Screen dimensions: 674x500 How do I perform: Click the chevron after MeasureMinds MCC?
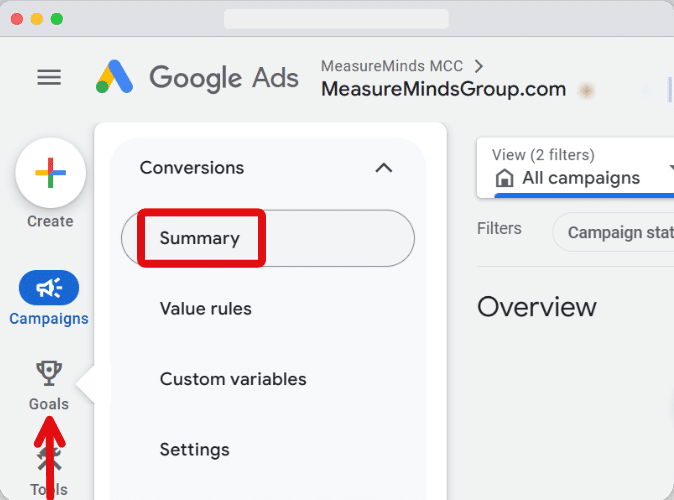pyautogui.click(x=479, y=66)
